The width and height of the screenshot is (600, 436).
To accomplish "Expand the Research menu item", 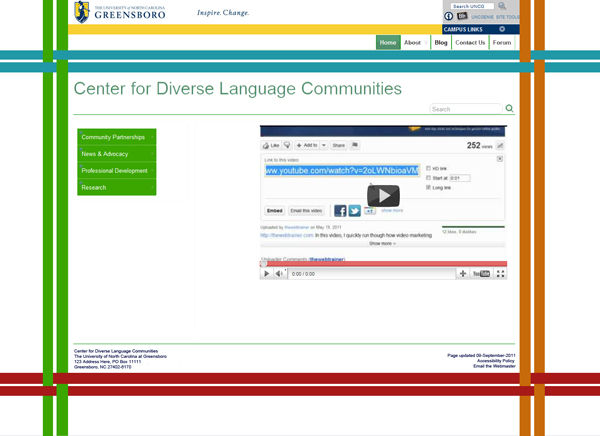I will tap(117, 188).
